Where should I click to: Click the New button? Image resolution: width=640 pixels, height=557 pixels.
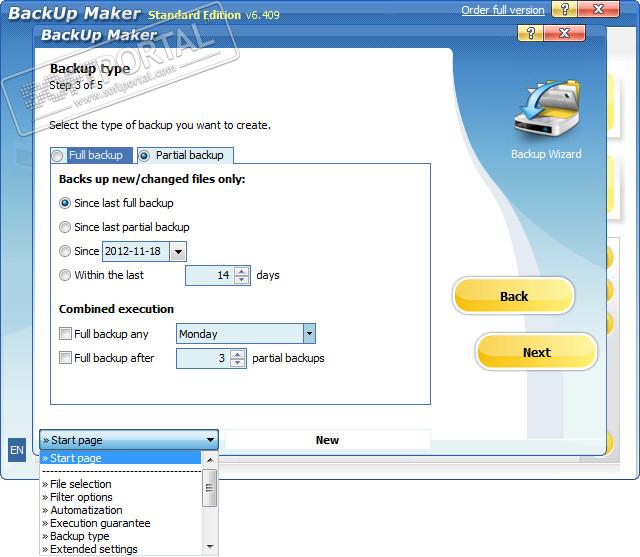[x=327, y=440]
